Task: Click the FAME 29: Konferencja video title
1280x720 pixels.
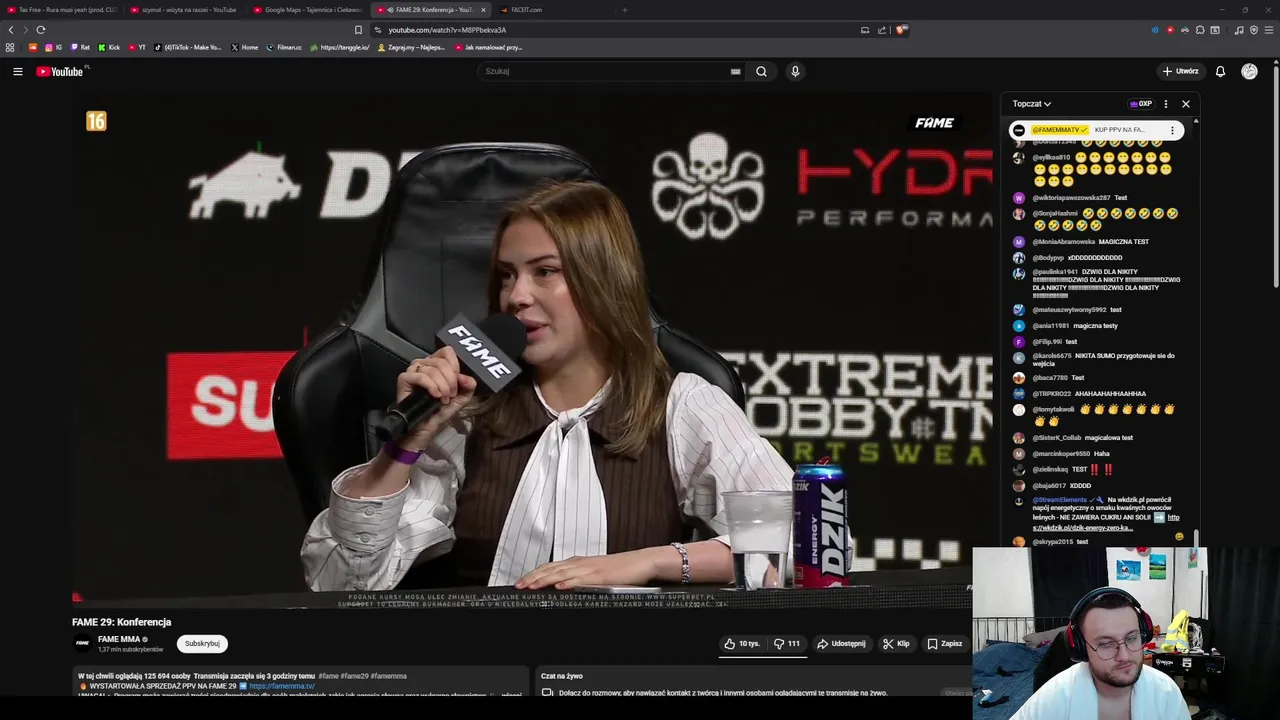Action: point(121,622)
